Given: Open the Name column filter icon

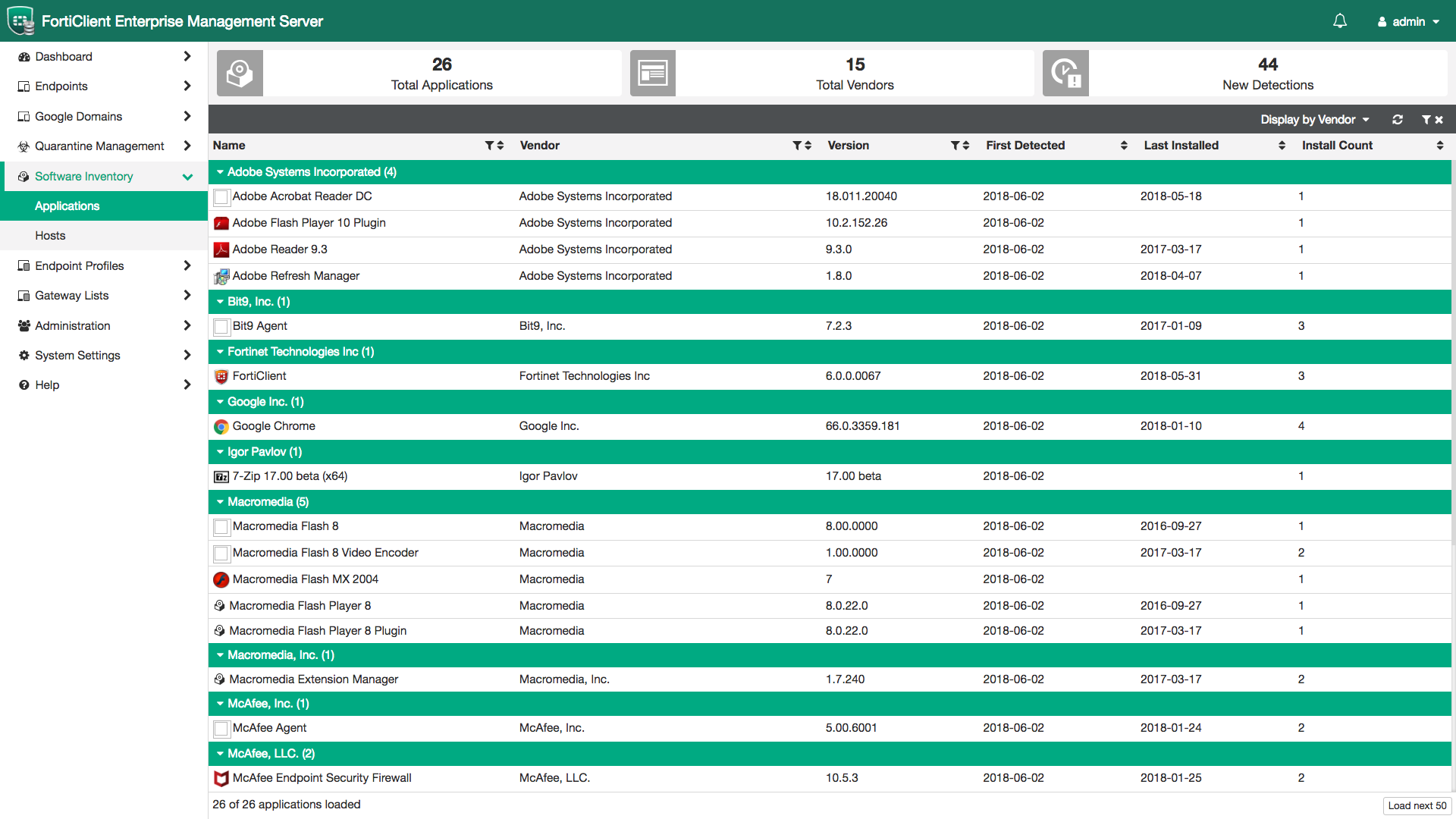Looking at the screenshot, I should 490,145.
